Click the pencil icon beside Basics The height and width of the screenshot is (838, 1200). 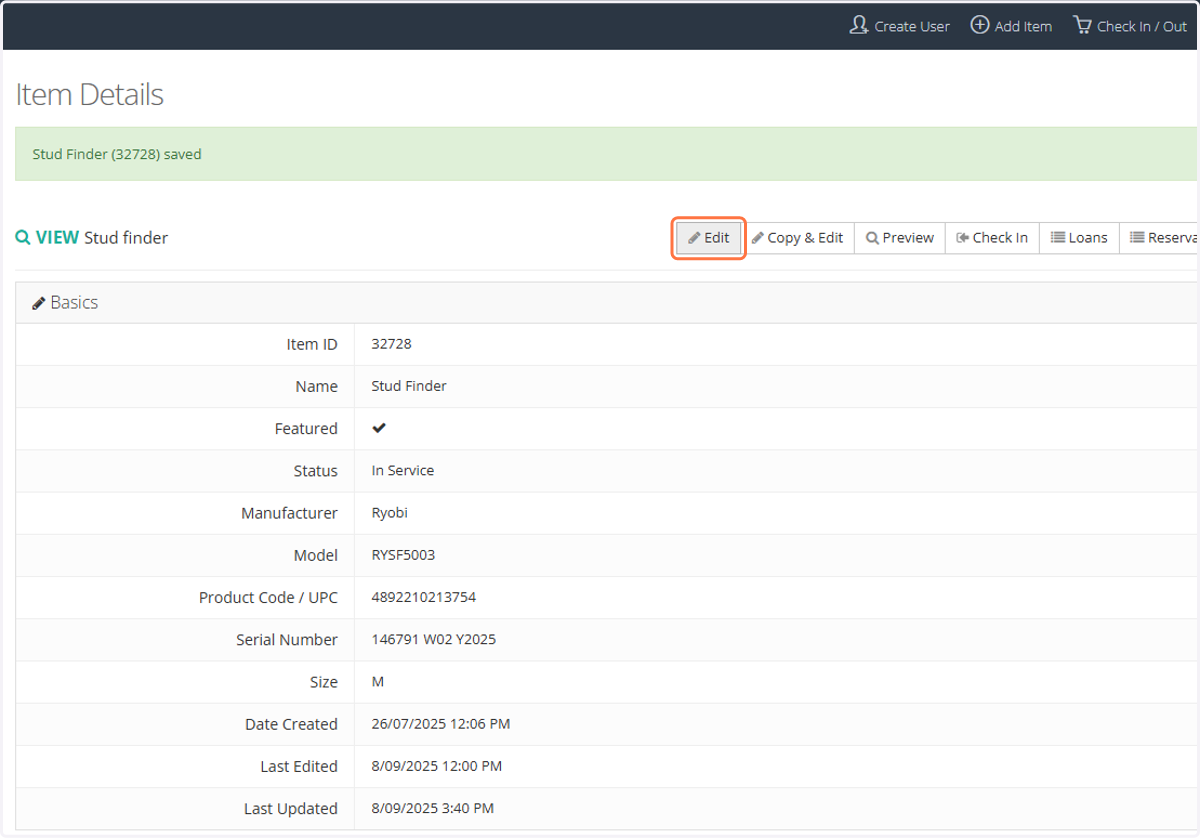39,303
